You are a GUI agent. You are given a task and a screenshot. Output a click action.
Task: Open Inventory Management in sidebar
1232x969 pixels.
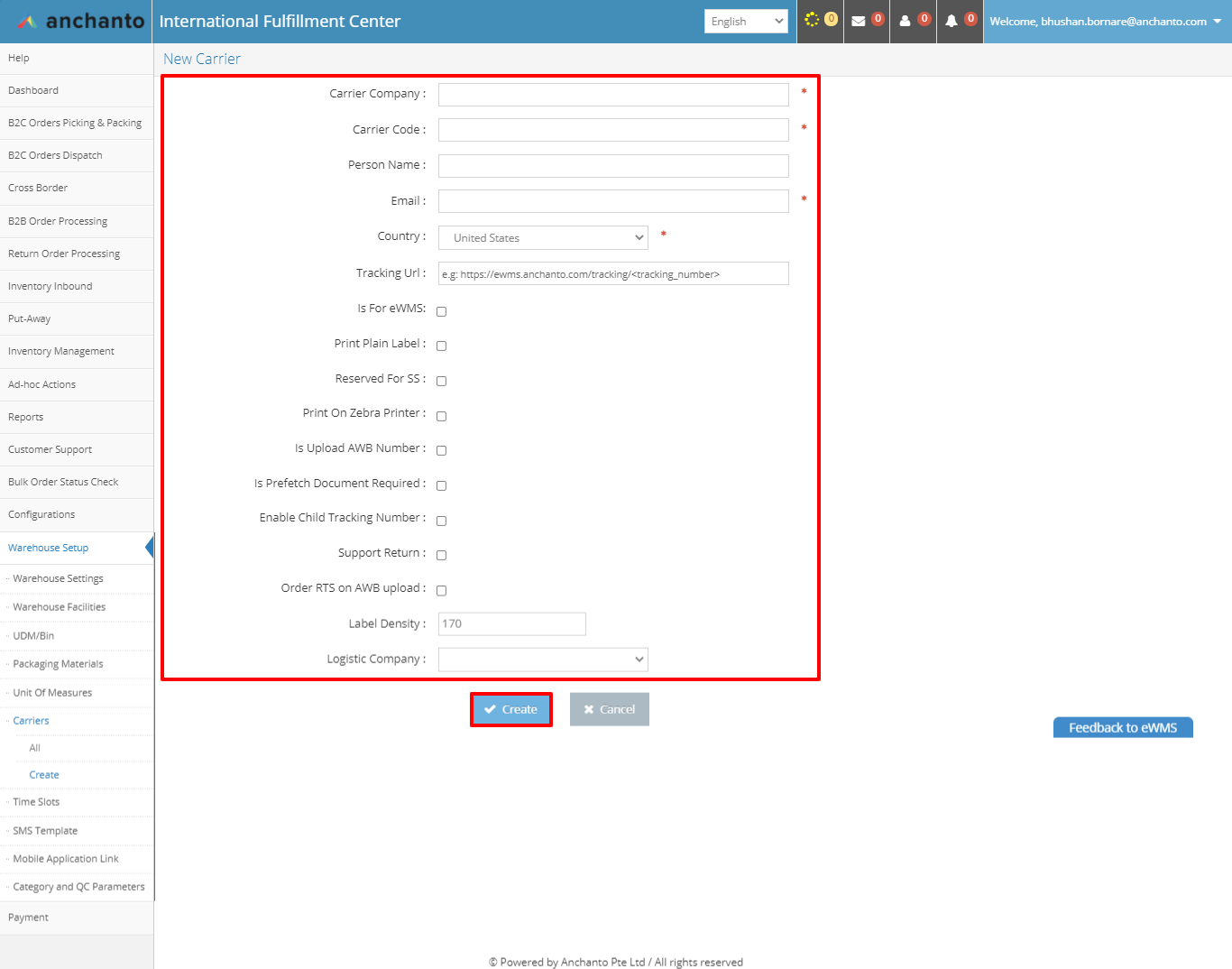(61, 352)
